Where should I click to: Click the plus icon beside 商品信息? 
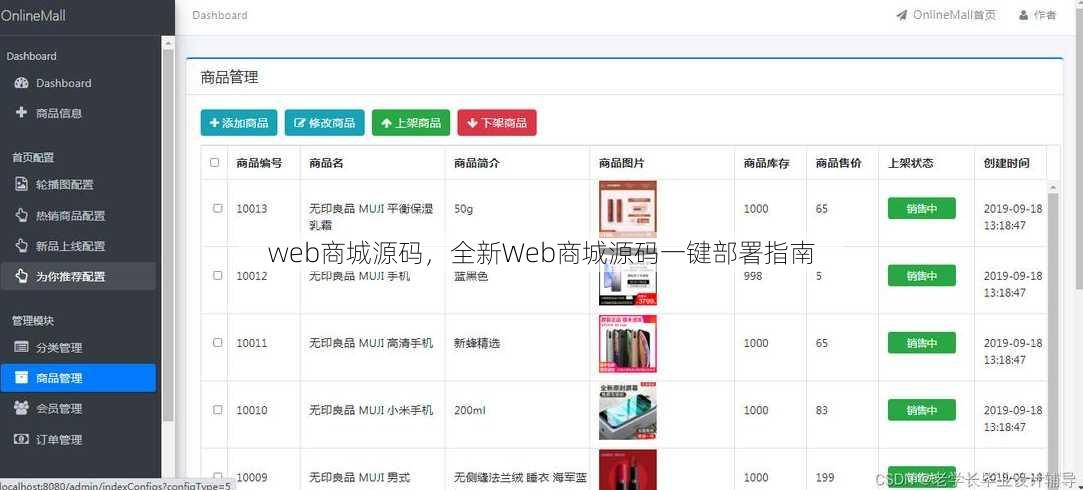(21, 113)
